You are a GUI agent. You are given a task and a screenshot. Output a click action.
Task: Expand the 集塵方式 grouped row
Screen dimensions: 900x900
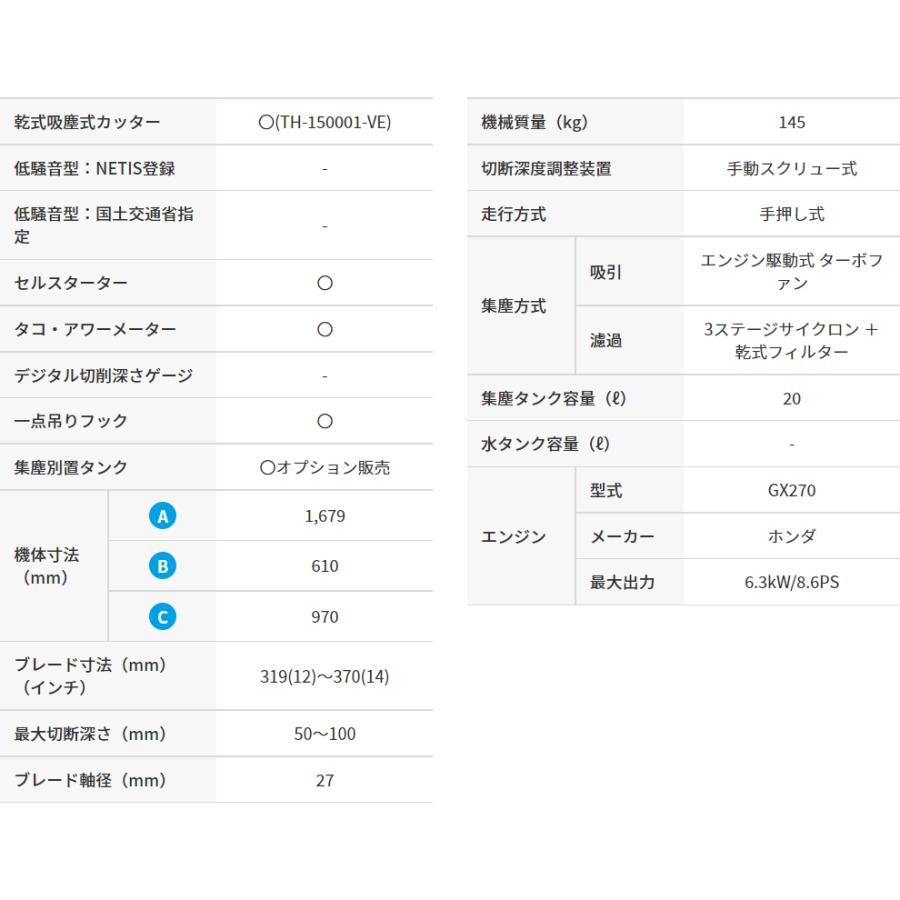click(512, 305)
